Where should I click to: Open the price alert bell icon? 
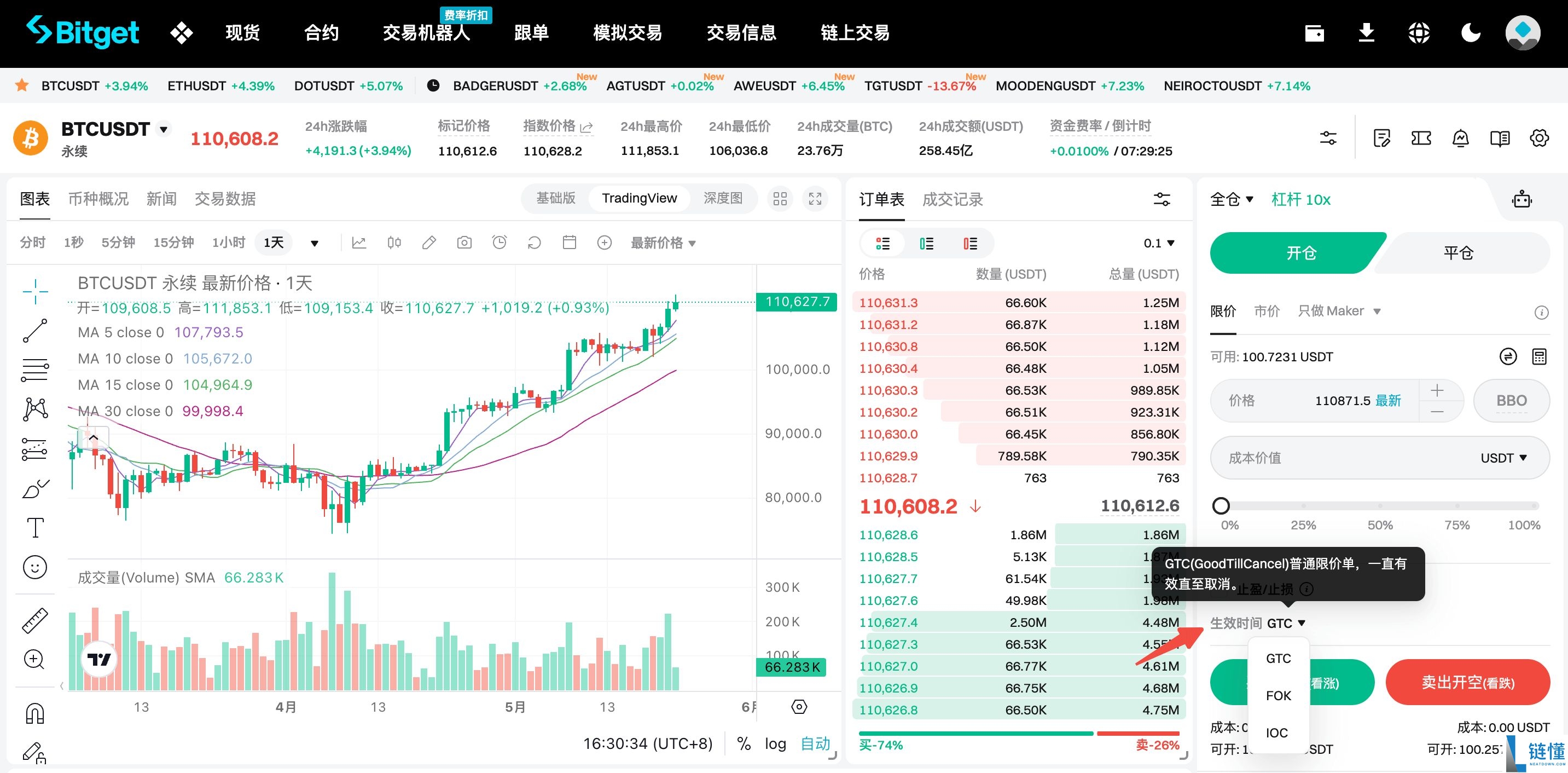(1460, 139)
